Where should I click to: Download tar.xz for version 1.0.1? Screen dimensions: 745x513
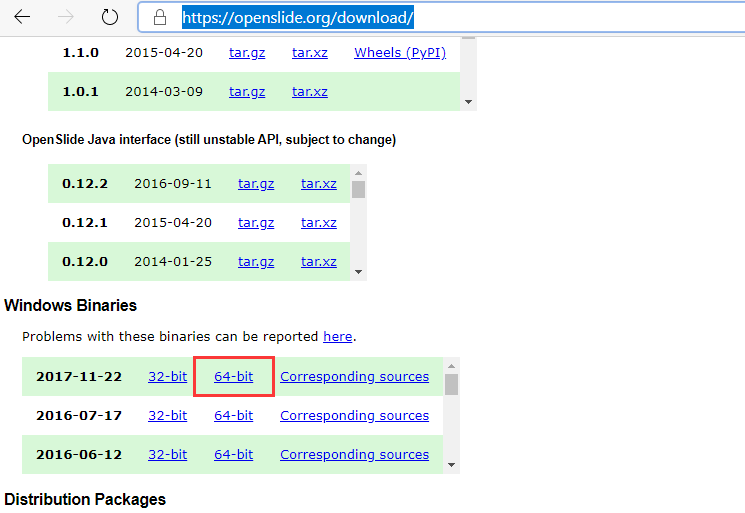[x=310, y=91]
